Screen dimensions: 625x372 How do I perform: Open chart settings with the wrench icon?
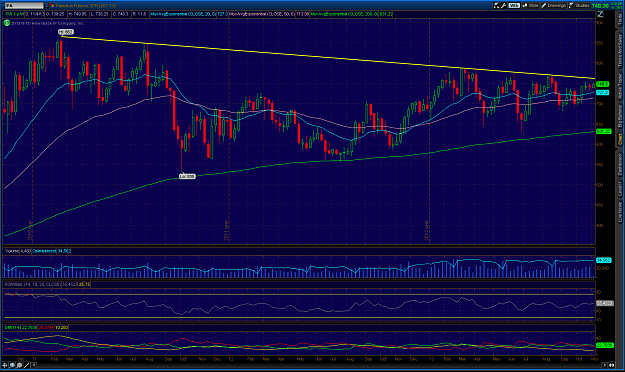point(503,6)
